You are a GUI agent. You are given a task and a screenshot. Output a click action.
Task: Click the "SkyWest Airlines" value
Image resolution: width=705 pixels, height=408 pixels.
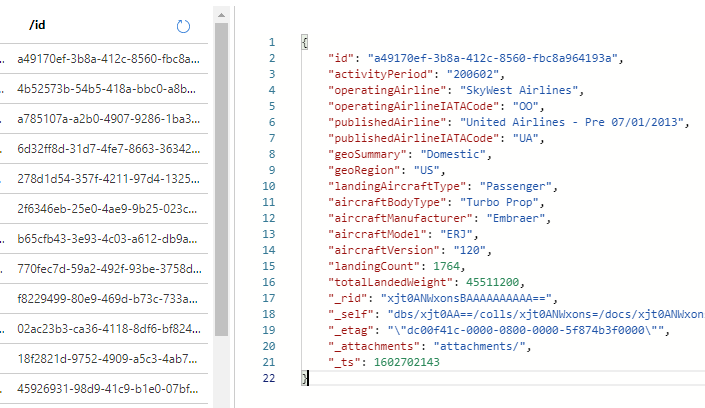pos(519,90)
